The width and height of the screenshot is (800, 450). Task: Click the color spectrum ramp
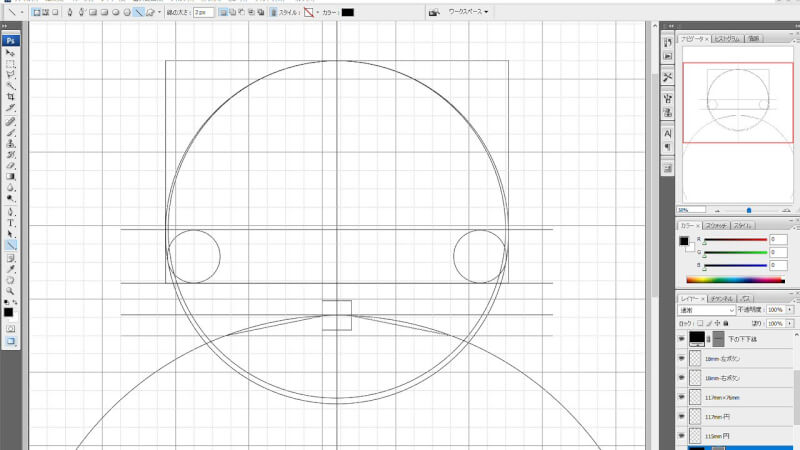[x=735, y=280]
